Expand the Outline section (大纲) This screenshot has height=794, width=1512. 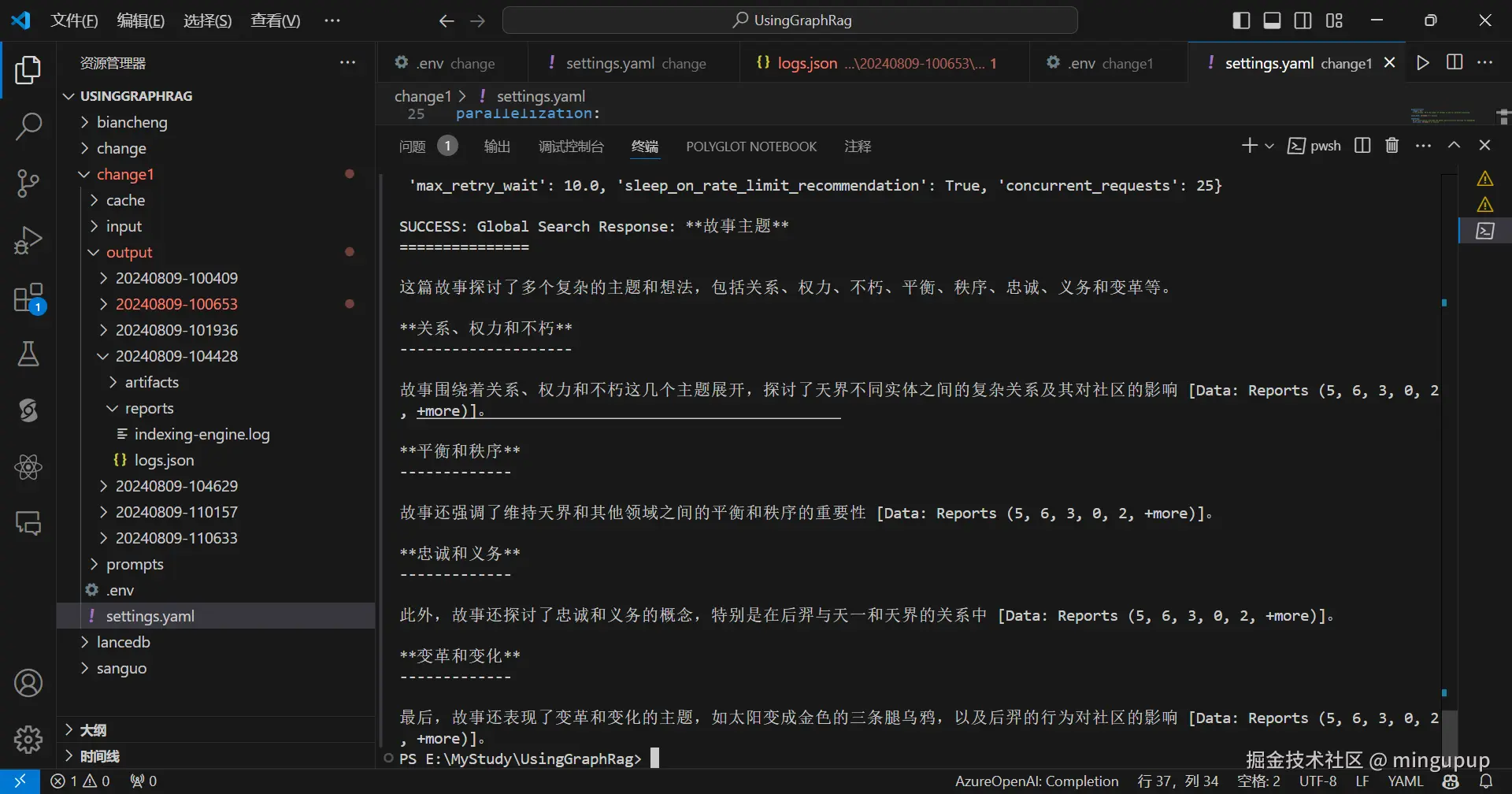click(x=216, y=730)
